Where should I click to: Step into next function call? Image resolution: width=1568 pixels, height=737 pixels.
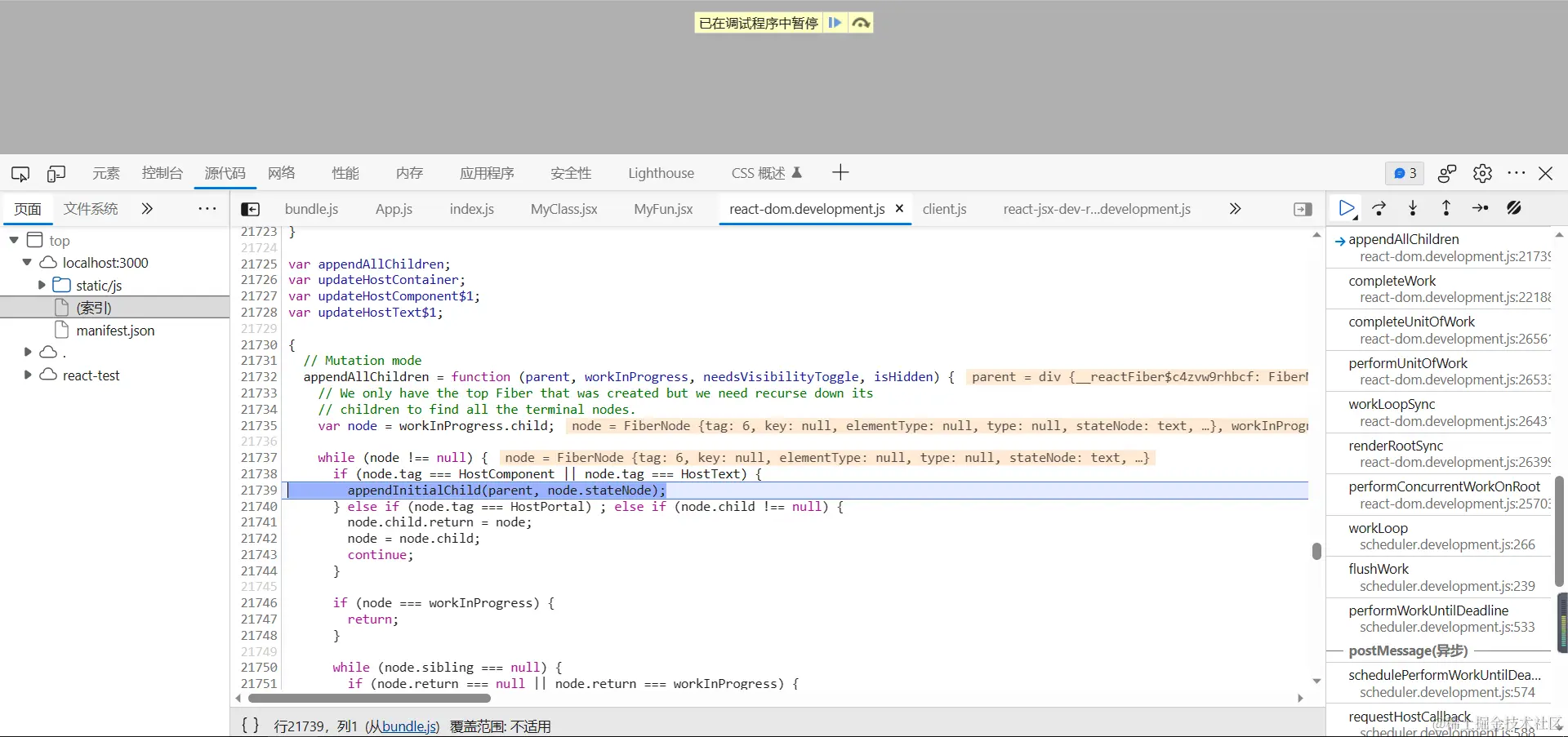[x=1413, y=209]
